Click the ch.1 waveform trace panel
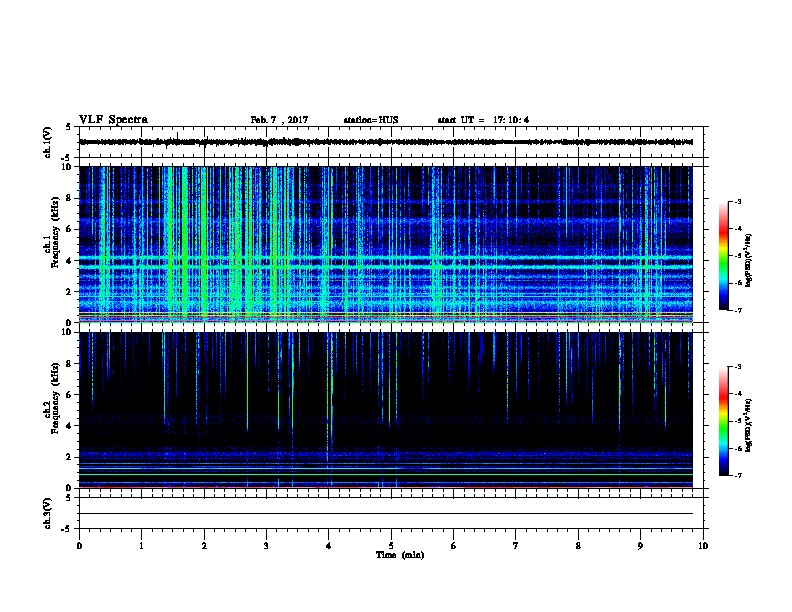This screenshot has width=792, height=612. click(x=391, y=142)
